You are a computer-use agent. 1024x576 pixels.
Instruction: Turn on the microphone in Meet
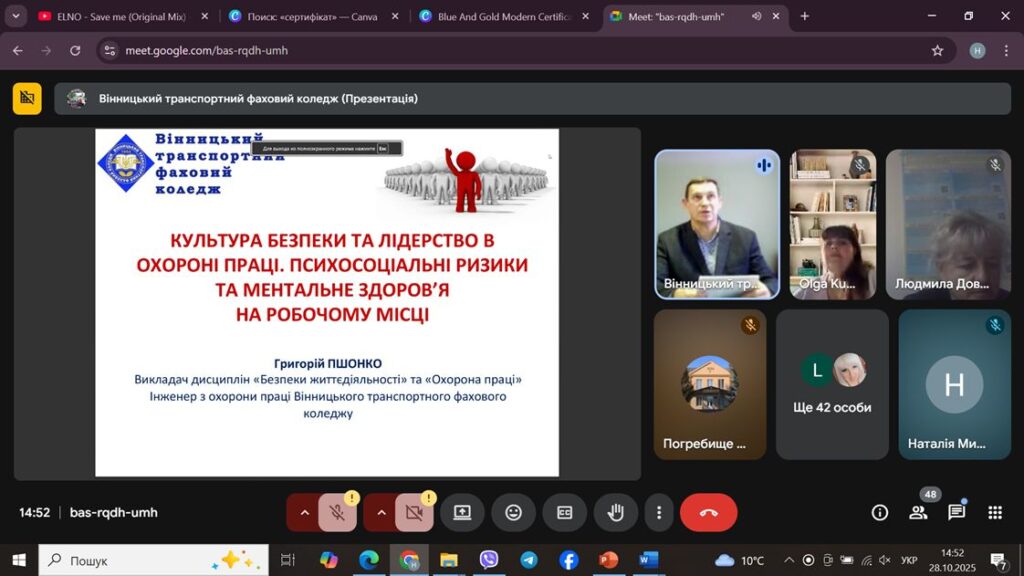click(338, 513)
